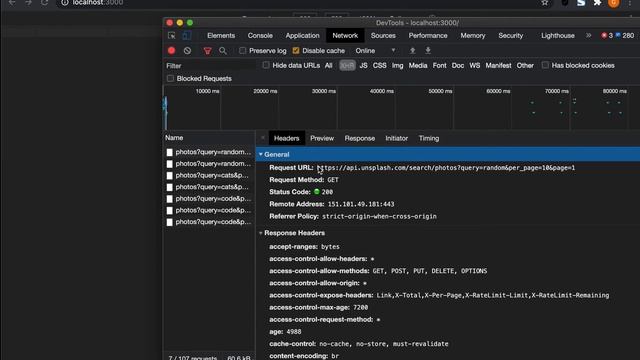Viewport: 640px width, 360px height.
Task: Check Has blocked cookies
Action: pos(545,65)
